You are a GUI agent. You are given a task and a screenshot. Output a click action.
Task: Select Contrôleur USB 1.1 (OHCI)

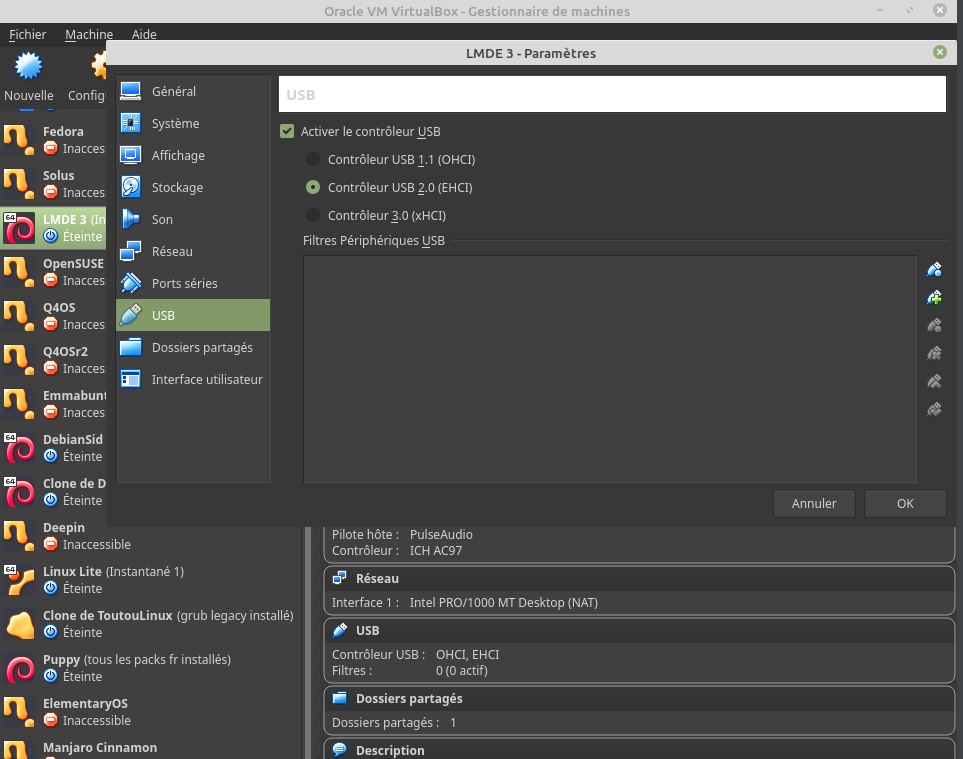pos(313,160)
